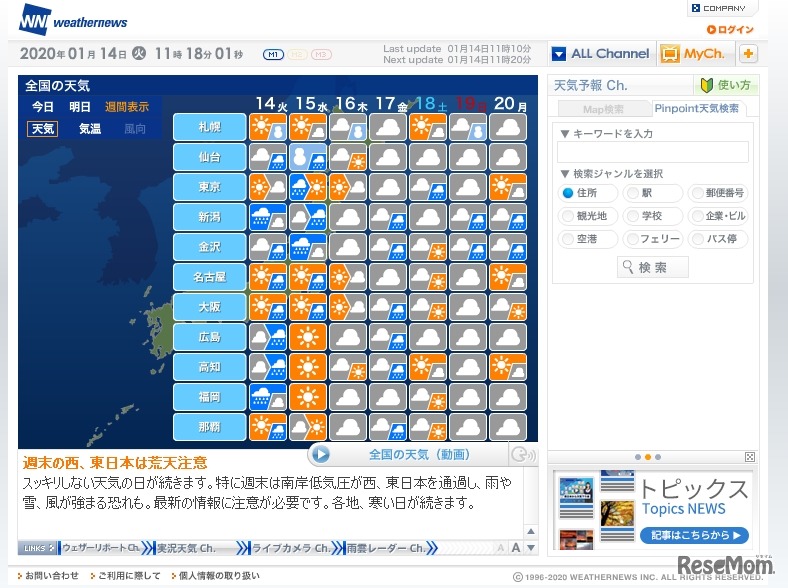
Task: Click the 福岡 city button
Action: tap(210, 397)
